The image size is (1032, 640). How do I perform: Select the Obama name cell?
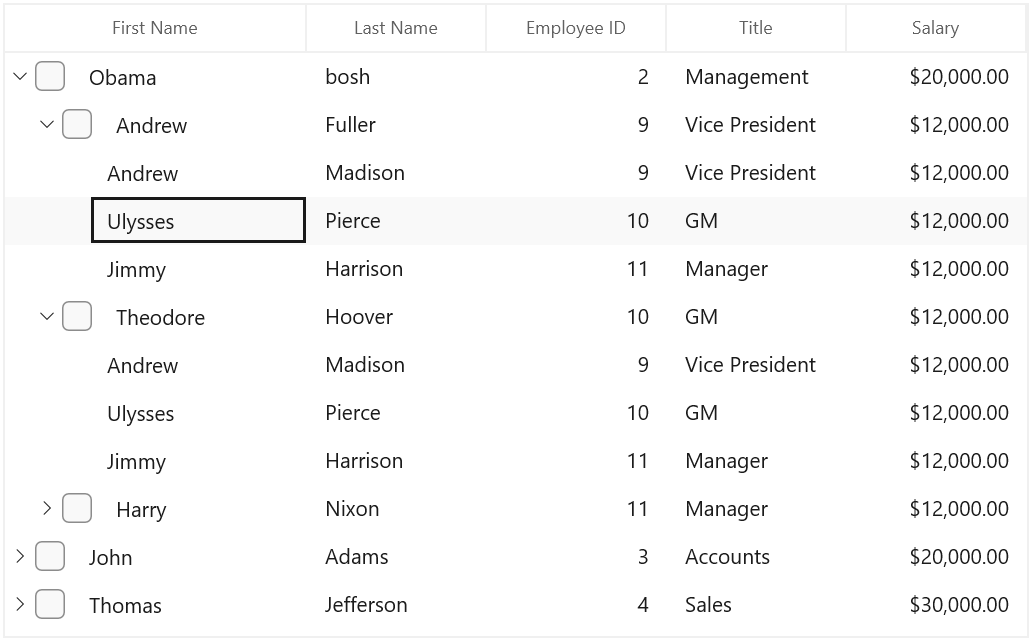pos(122,78)
